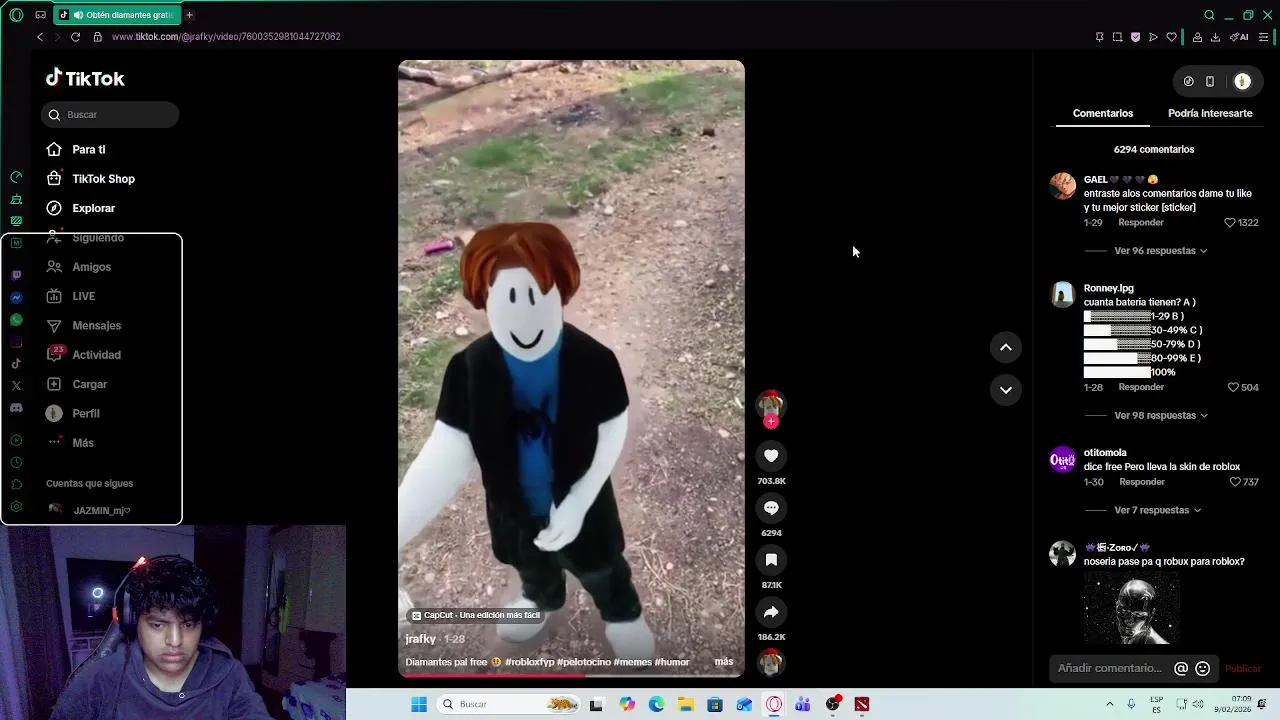Insert mention with @ icon
This screenshot has width=1280, height=720.
click(x=1181, y=669)
